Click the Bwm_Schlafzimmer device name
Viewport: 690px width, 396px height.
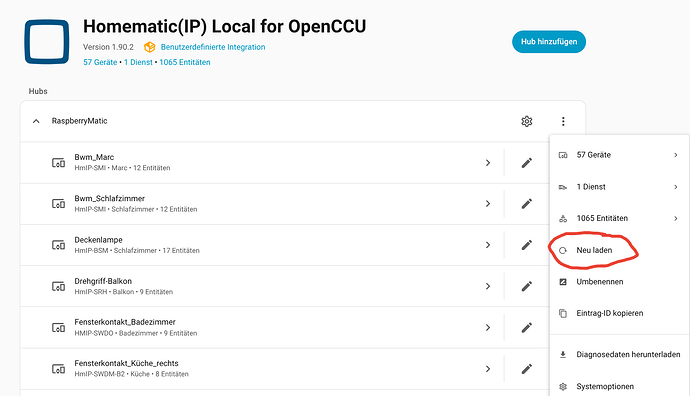click(110, 198)
